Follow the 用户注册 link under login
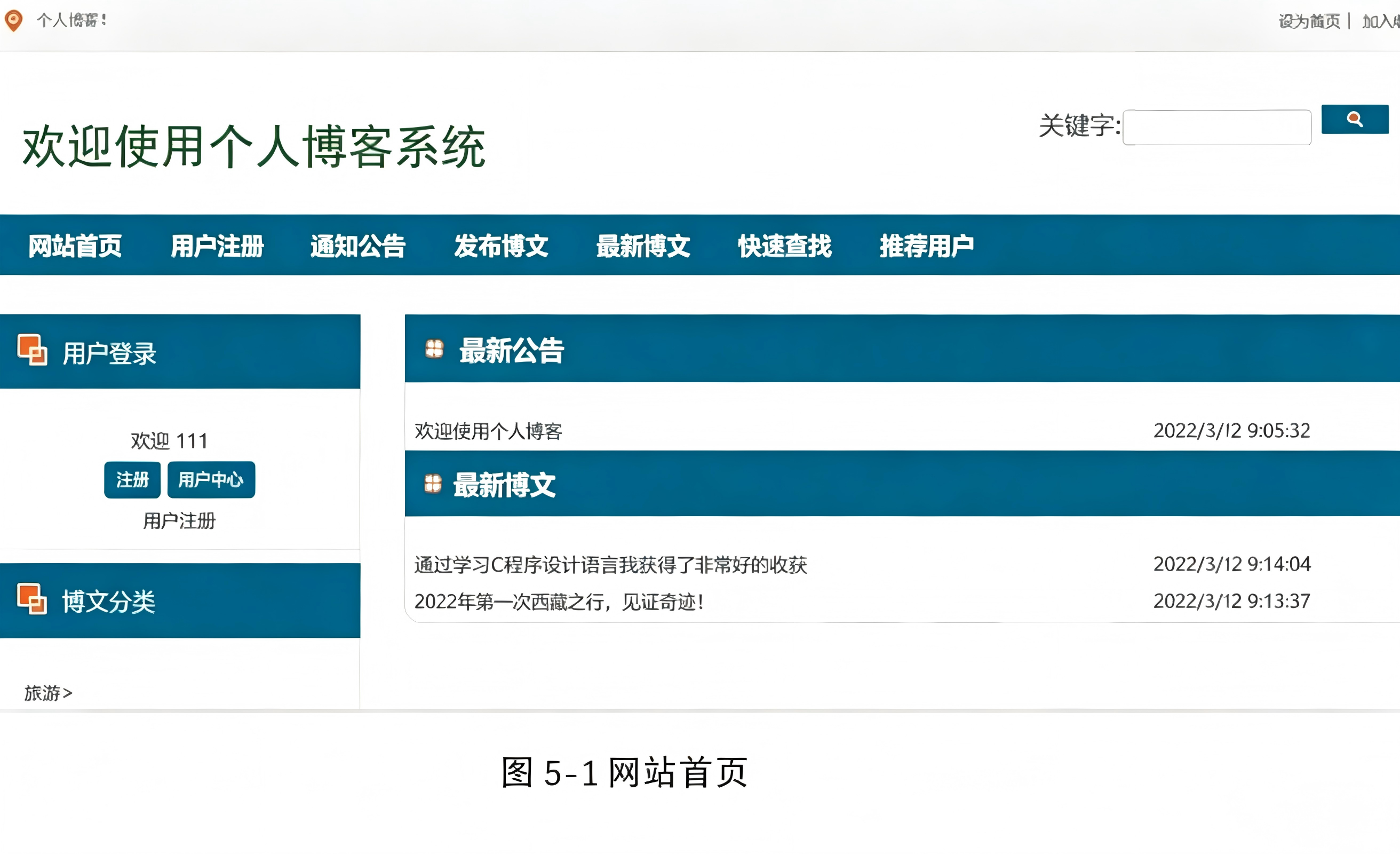1400x854 pixels. point(180,521)
